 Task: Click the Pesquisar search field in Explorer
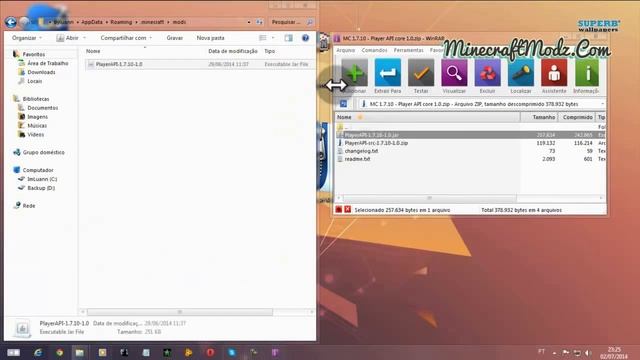pos(291,22)
